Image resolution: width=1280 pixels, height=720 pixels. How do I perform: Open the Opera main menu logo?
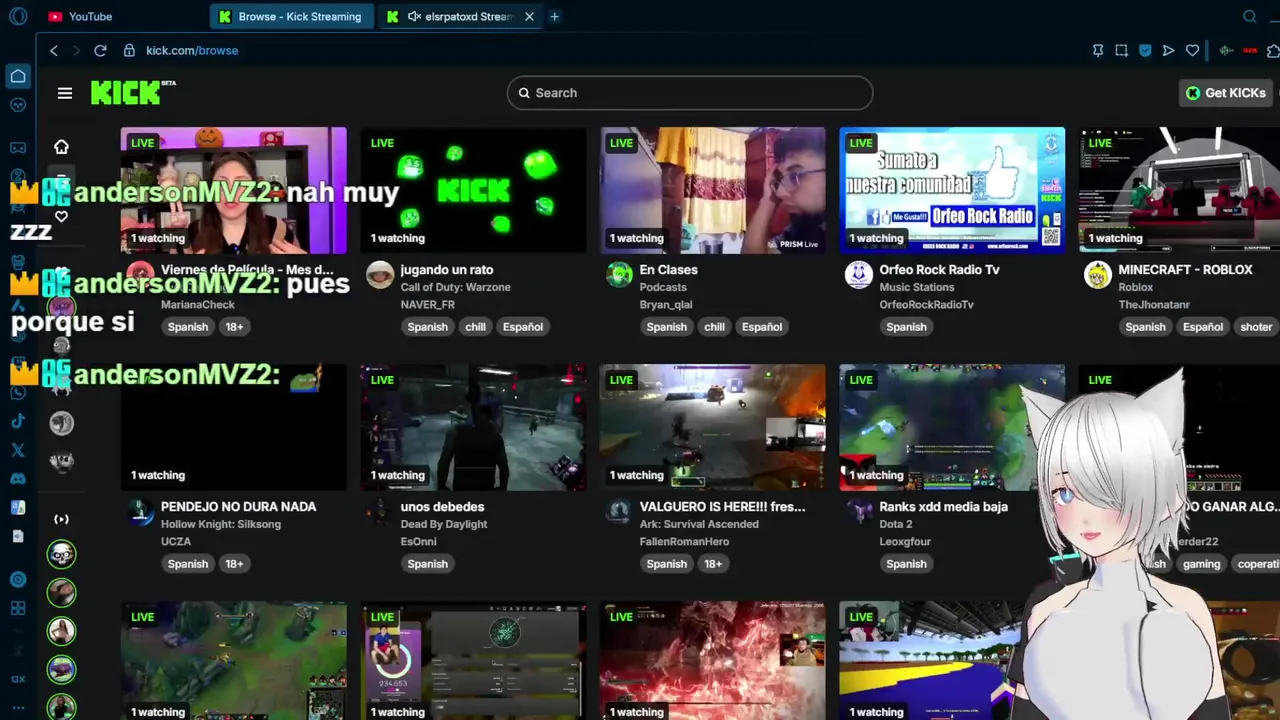tap(18, 17)
